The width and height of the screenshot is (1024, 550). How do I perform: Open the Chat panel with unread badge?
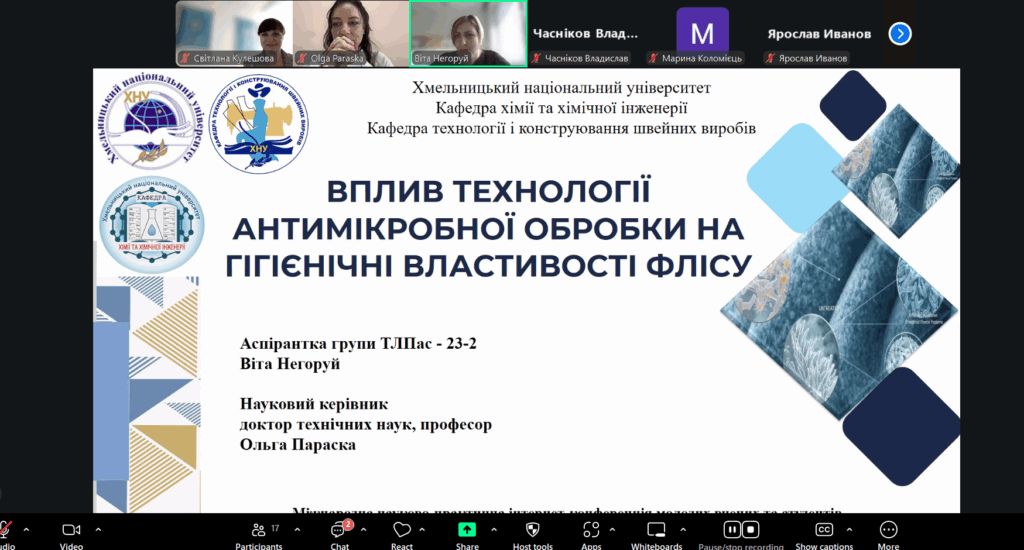pos(340,530)
